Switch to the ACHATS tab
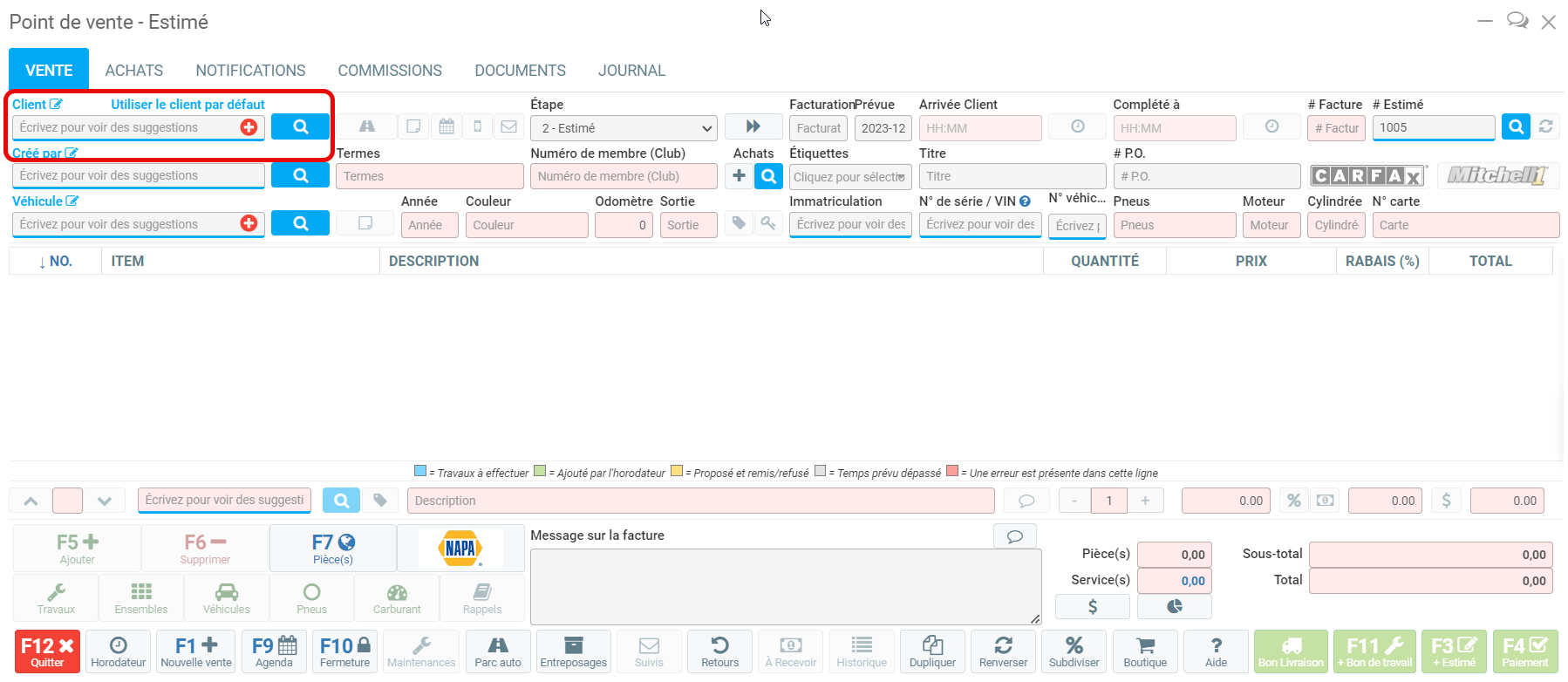The height and width of the screenshot is (682, 1568). click(x=134, y=71)
